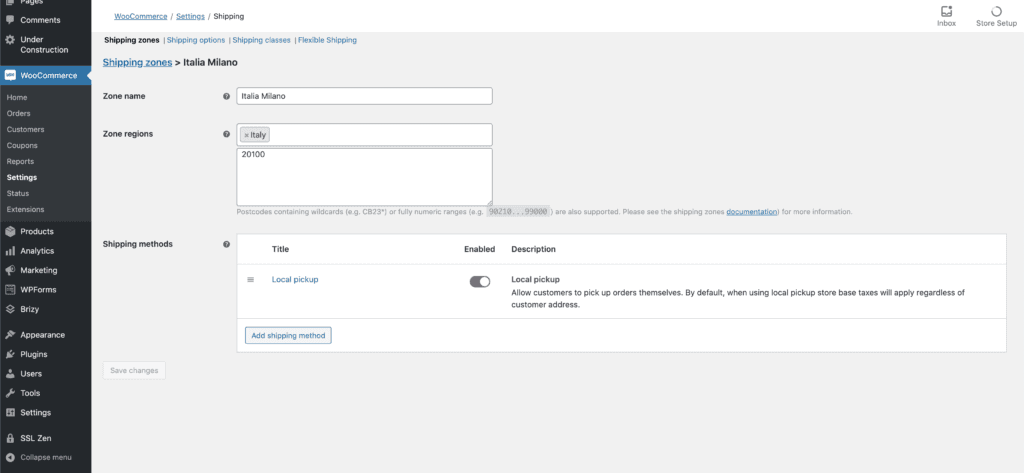
Task: Click the Under Construction gear icon
Action: click(10, 40)
